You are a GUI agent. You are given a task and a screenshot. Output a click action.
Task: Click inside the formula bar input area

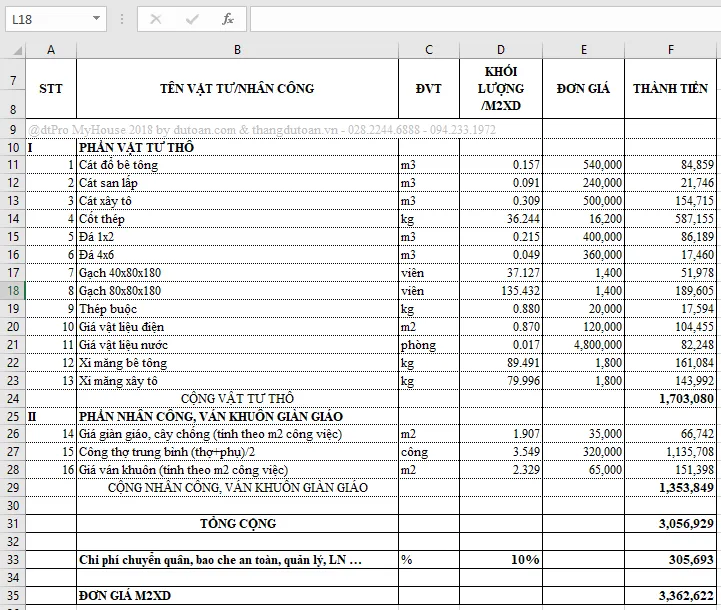click(x=480, y=19)
